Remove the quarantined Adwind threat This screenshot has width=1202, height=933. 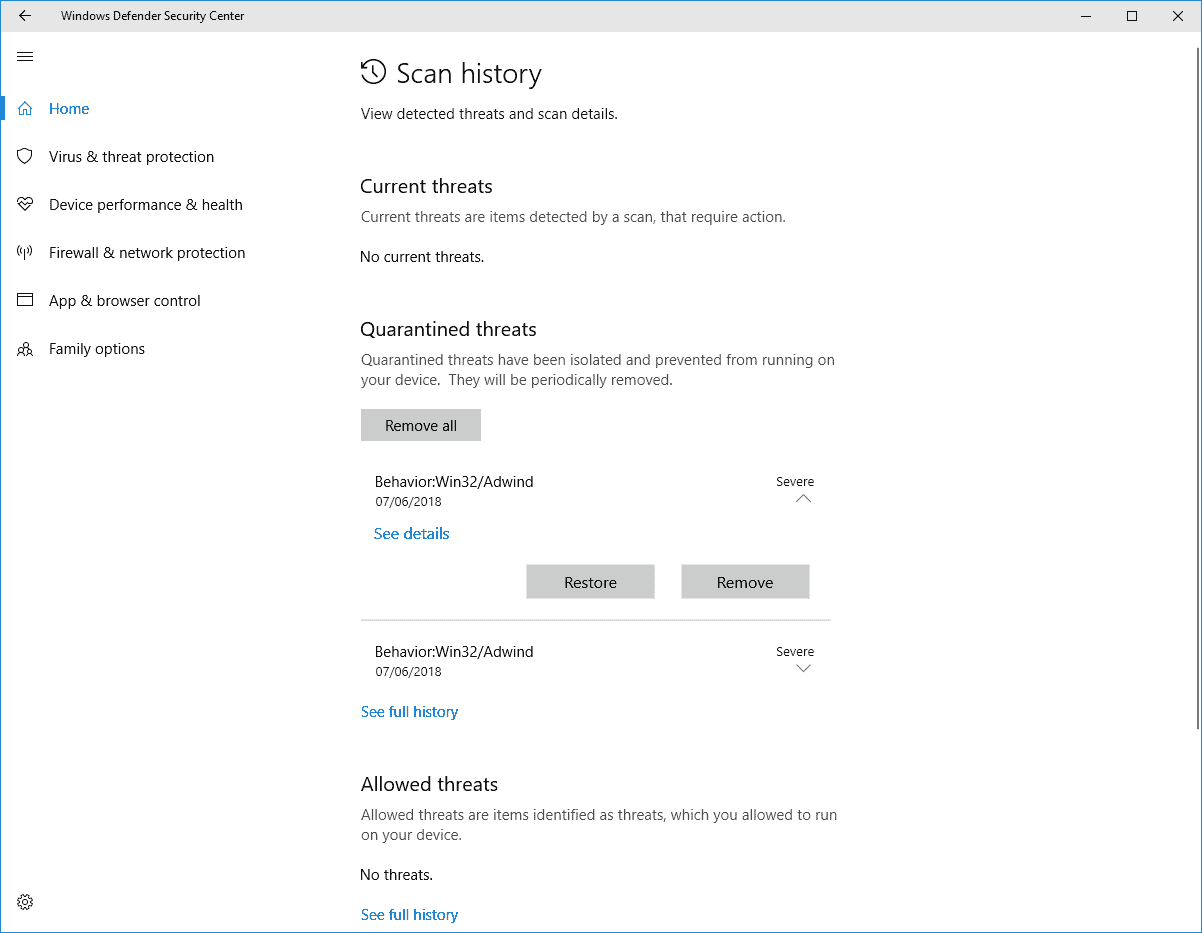point(745,582)
